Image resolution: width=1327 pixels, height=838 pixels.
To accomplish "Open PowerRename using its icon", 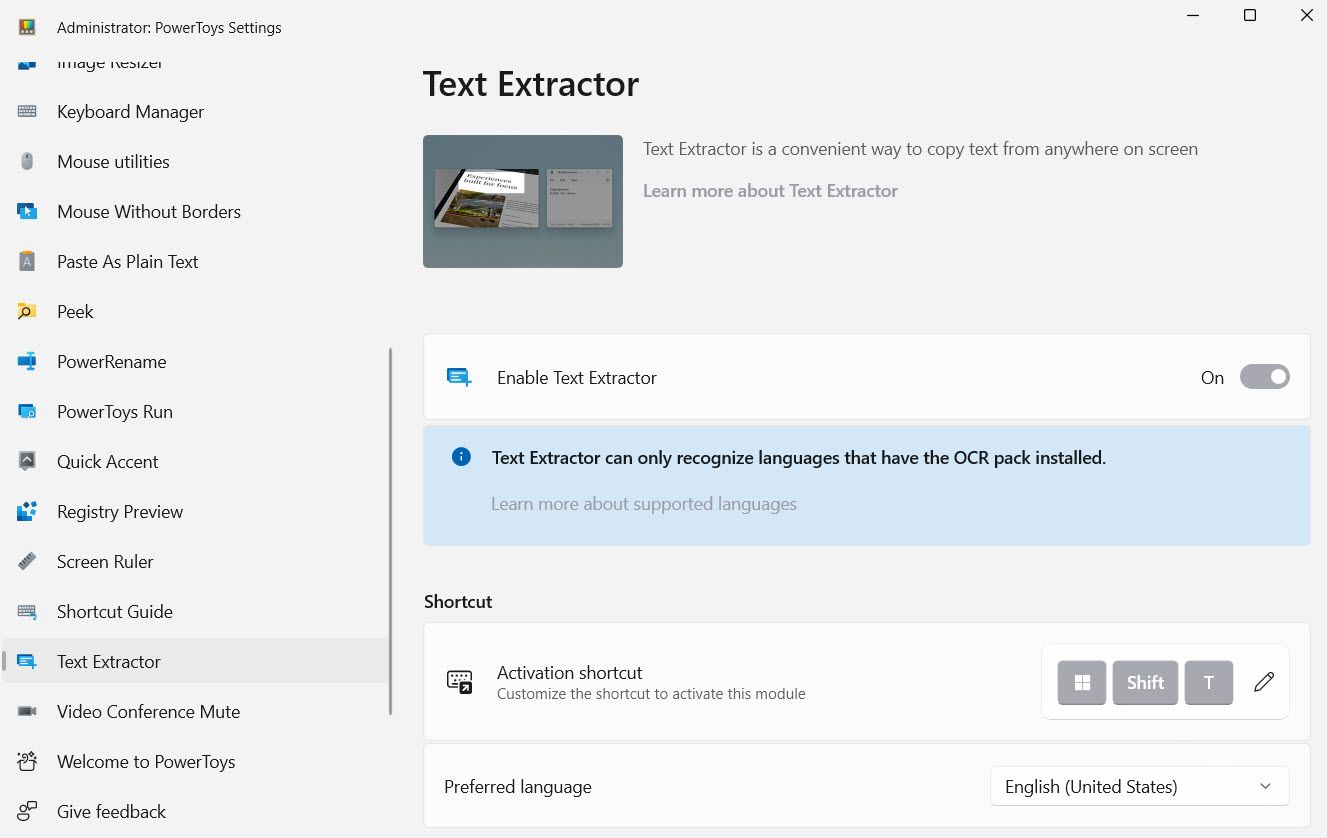I will (x=27, y=361).
